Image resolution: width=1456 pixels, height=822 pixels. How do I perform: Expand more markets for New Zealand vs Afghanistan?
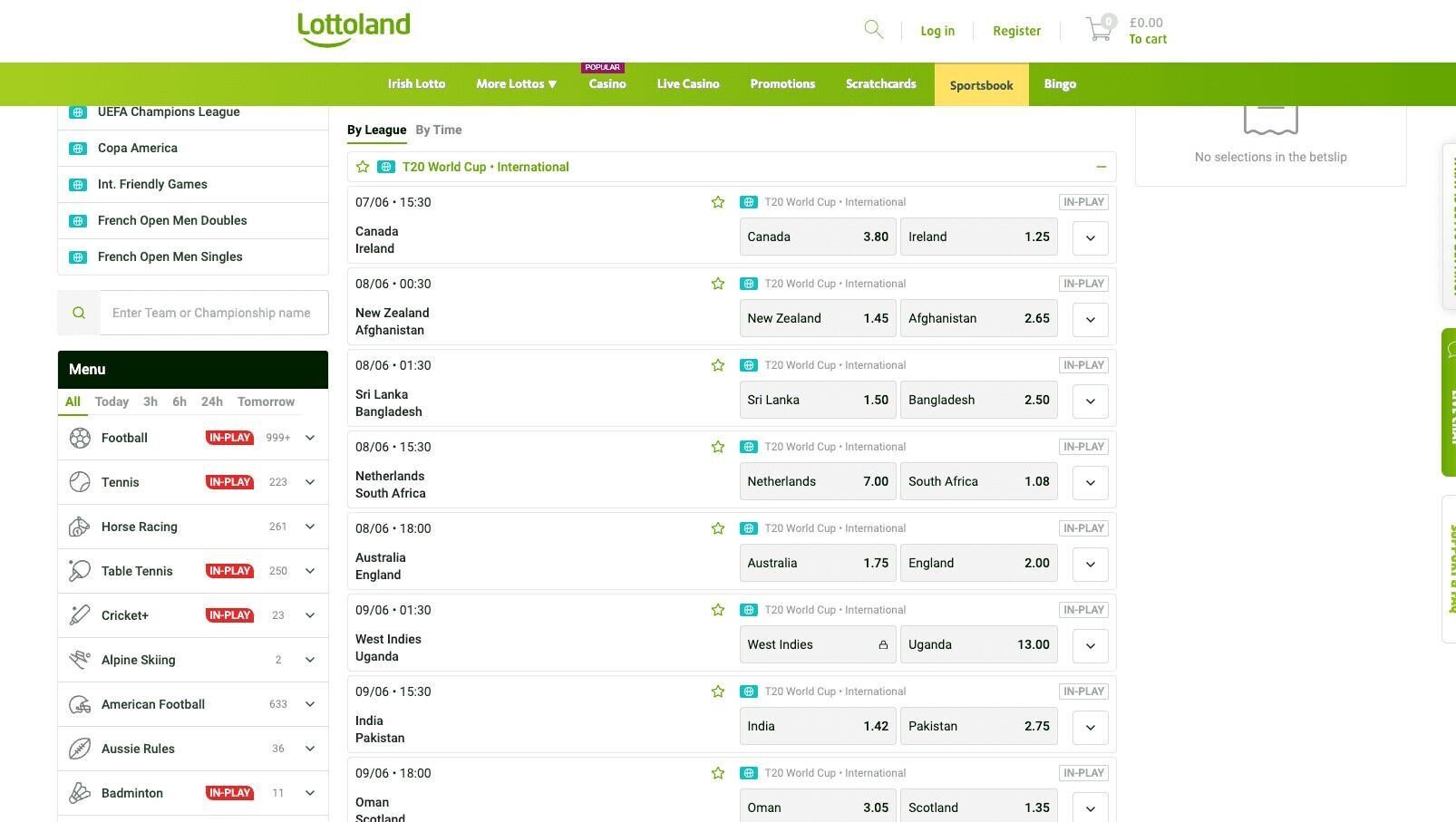pos(1091,319)
